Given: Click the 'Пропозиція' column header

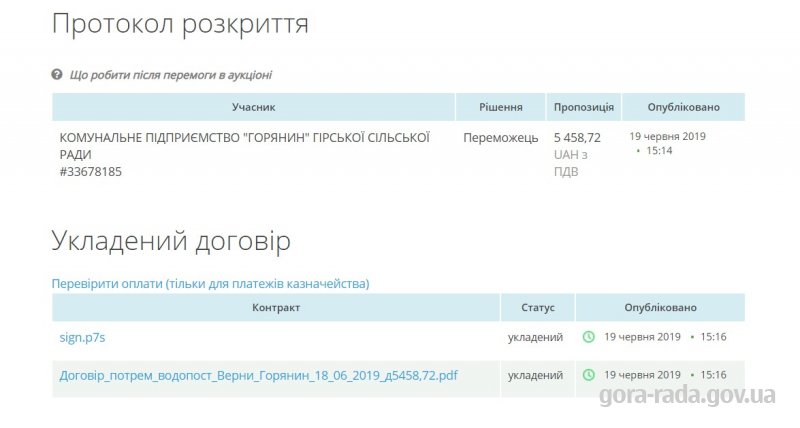Looking at the screenshot, I should click(x=584, y=107).
